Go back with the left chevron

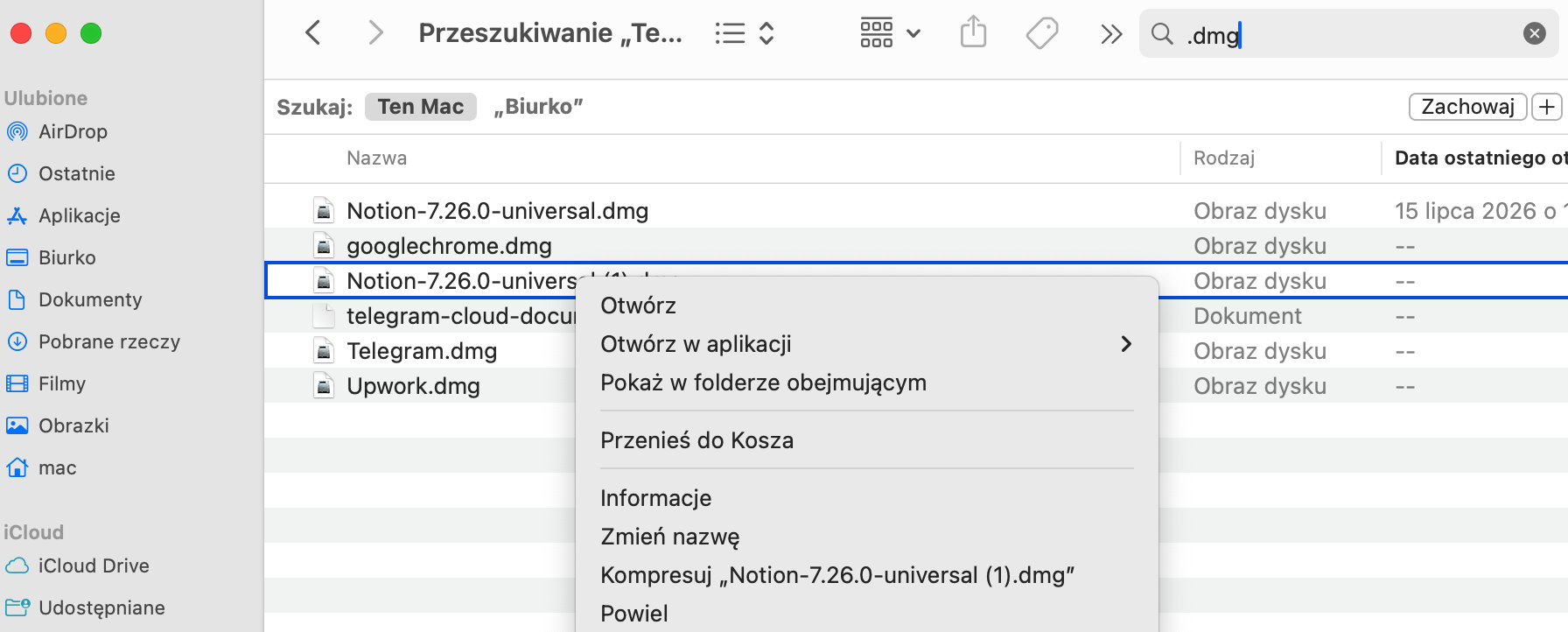[x=313, y=33]
